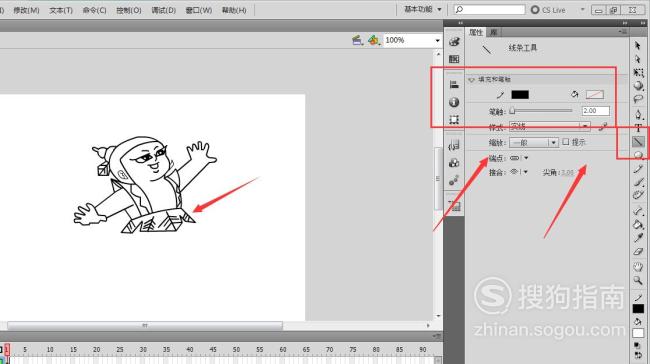Image resolution: width=650 pixels, height=364 pixels.
Task: Open the 窗口(W) menu
Action: [x=199, y=10]
